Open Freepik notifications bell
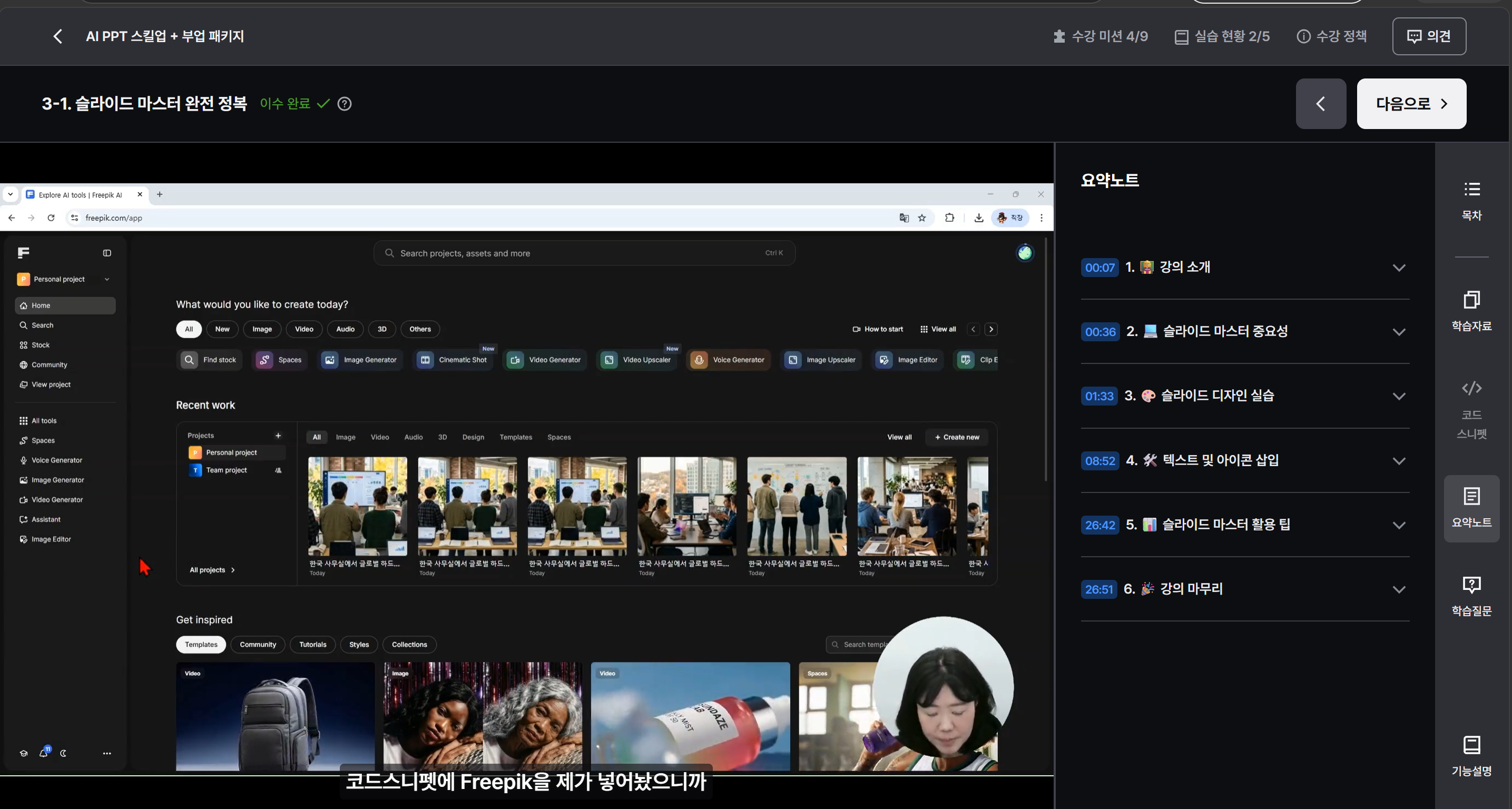The image size is (1512, 809). click(x=43, y=753)
